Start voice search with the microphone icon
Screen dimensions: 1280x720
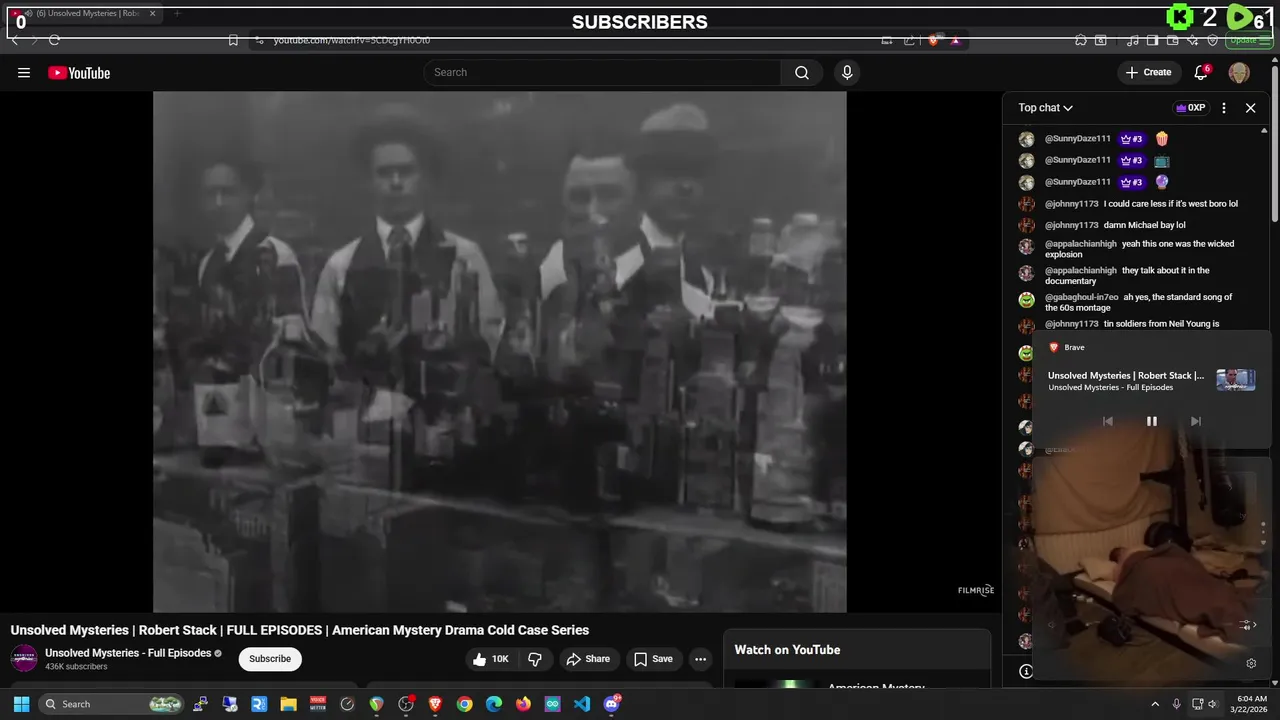tap(847, 72)
